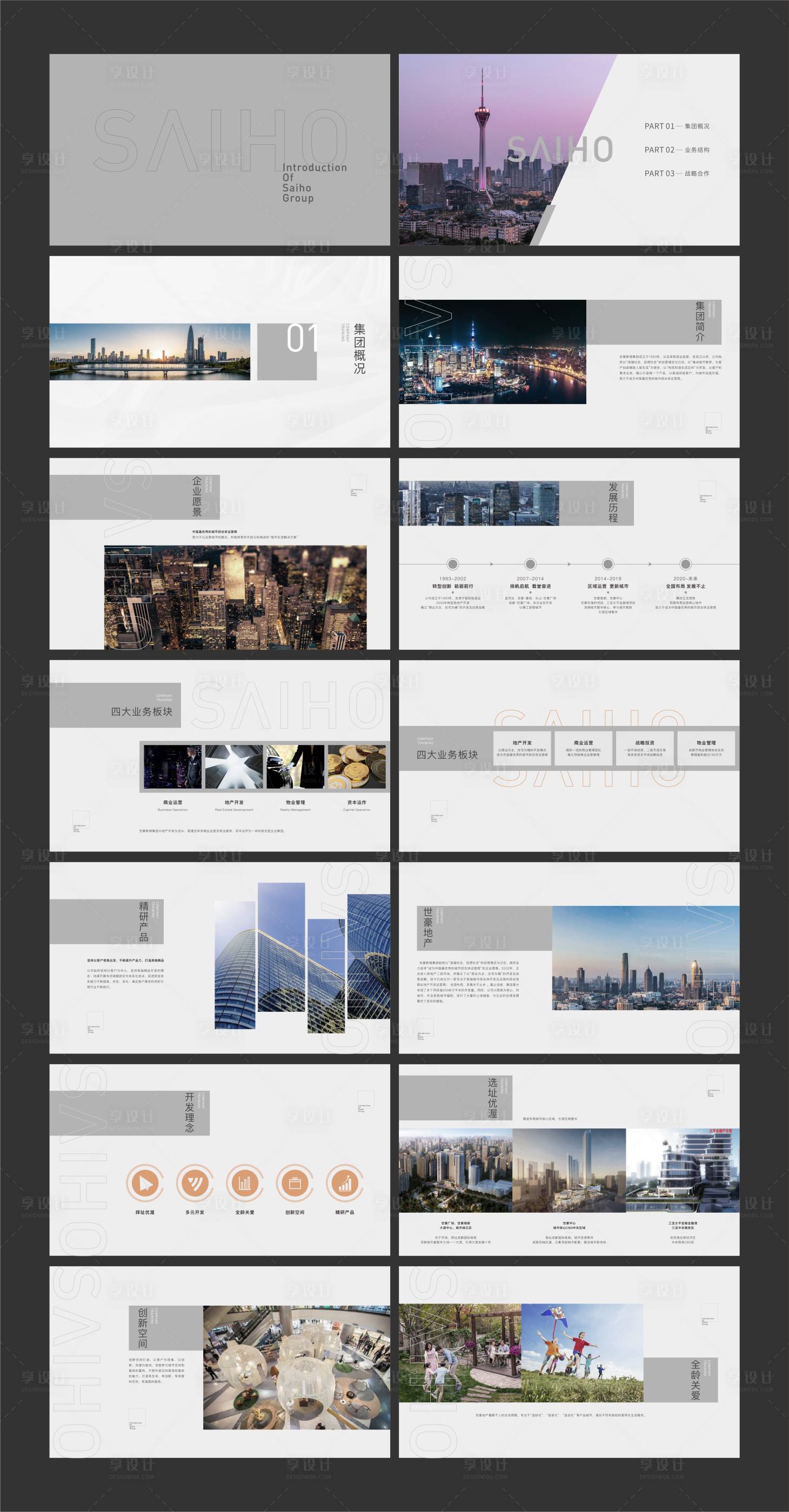The height and width of the screenshot is (1512, 789).
Task: Click the gold coins photo above 资本运作
Action: click(357, 767)
